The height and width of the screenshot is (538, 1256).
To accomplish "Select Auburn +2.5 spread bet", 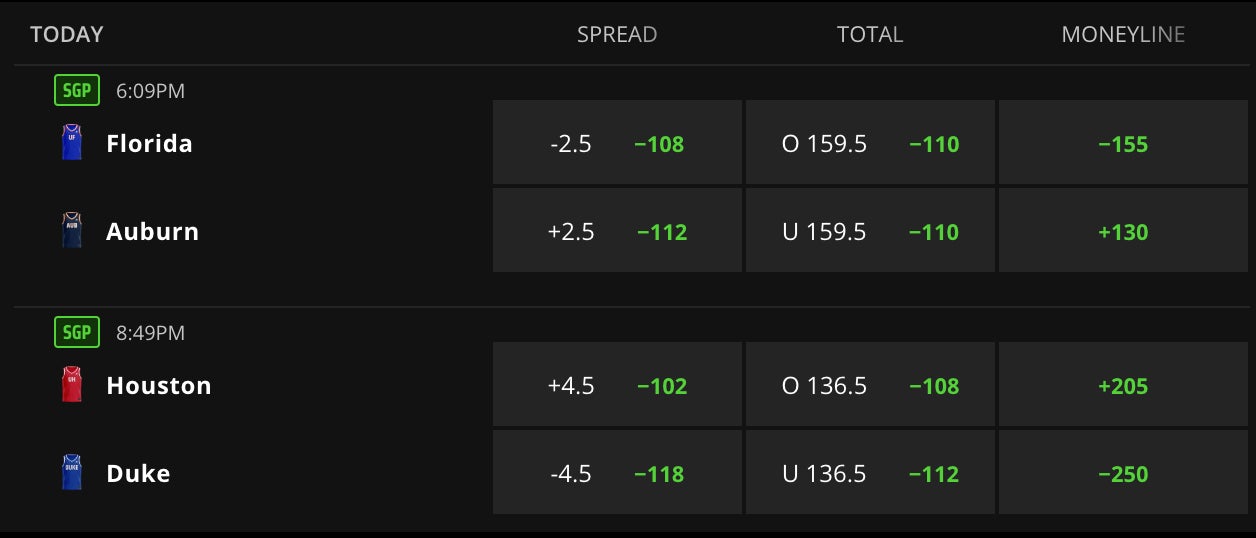I will pos(617,231).
